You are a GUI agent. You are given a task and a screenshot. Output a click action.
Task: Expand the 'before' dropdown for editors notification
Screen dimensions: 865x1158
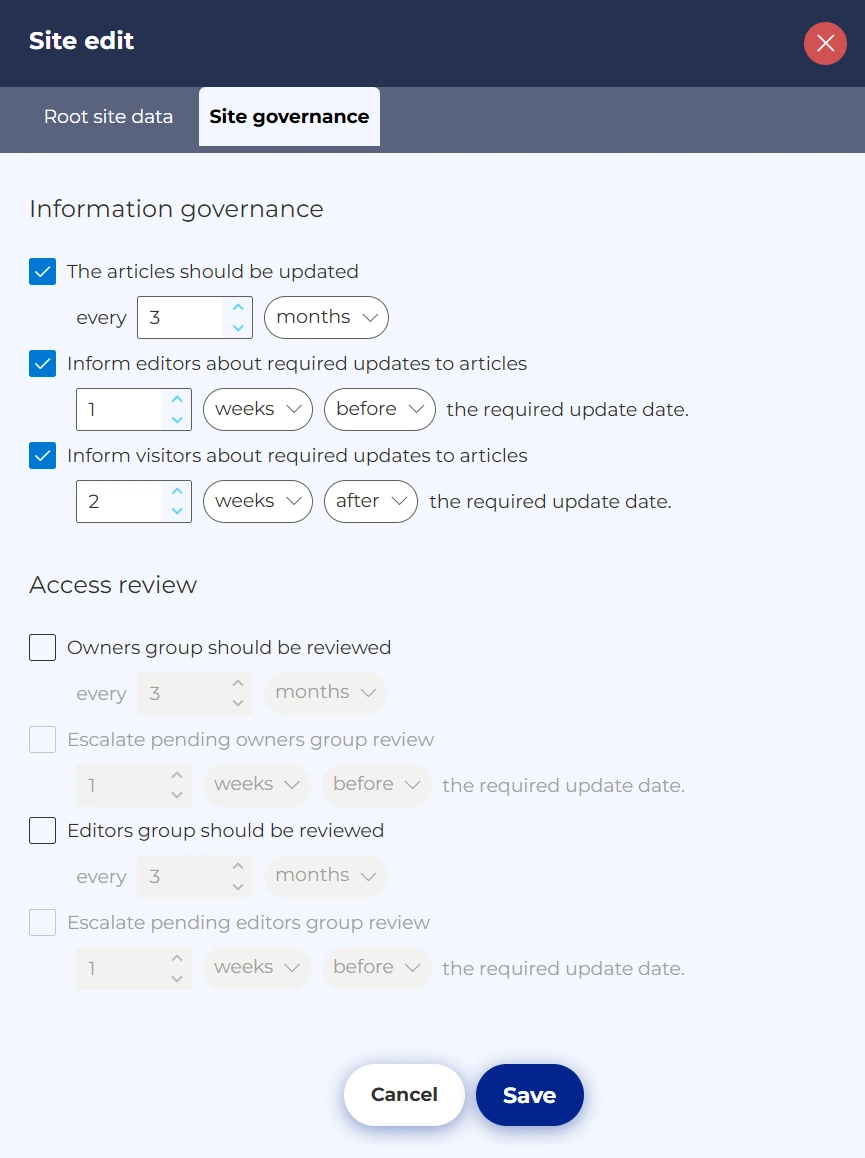[x=379, y=410]
